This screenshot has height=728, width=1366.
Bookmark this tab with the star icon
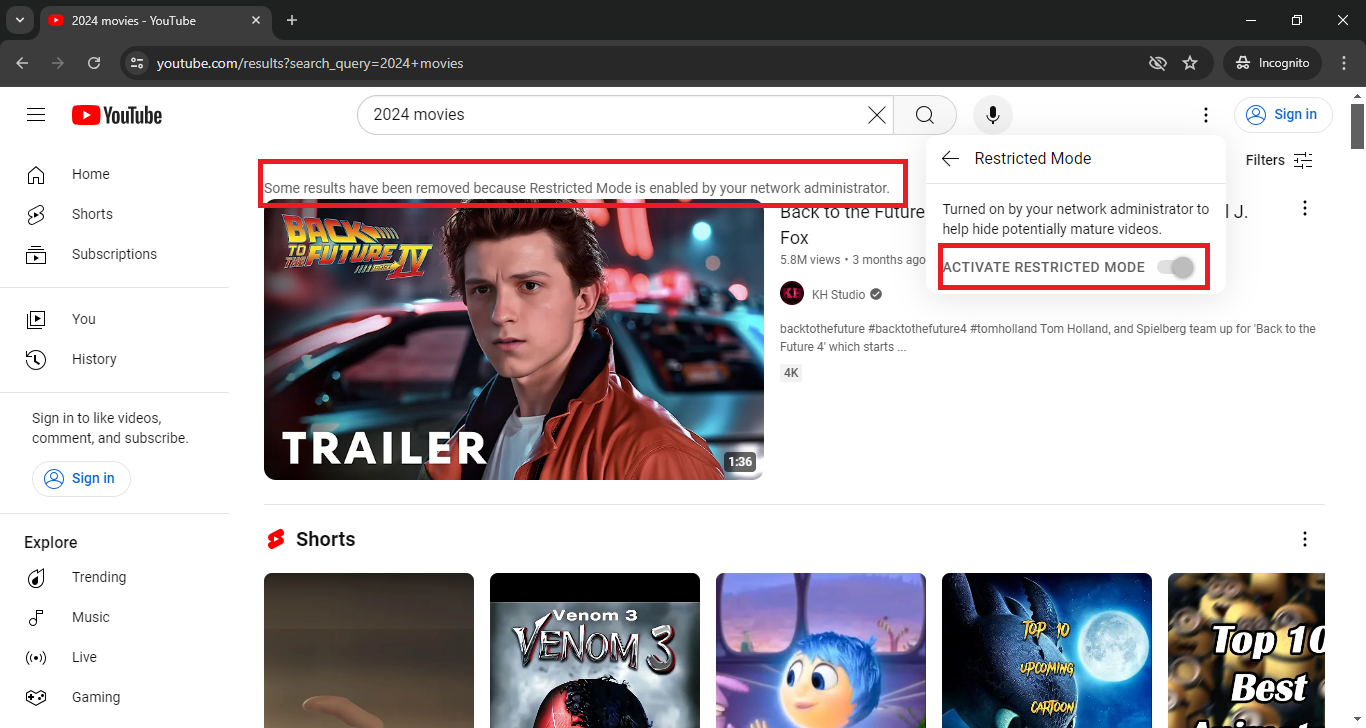click(1190, 63)
